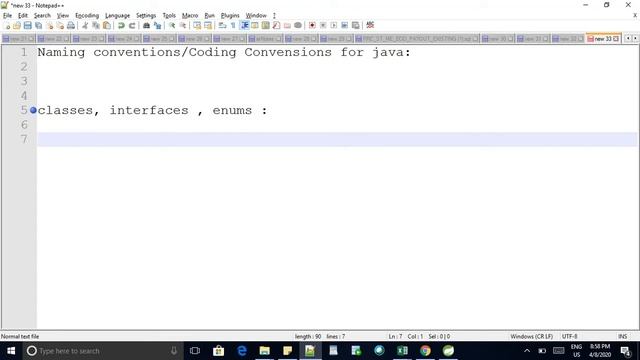
Task: Click the taskbar search box
Action: [x=102, y=351]
